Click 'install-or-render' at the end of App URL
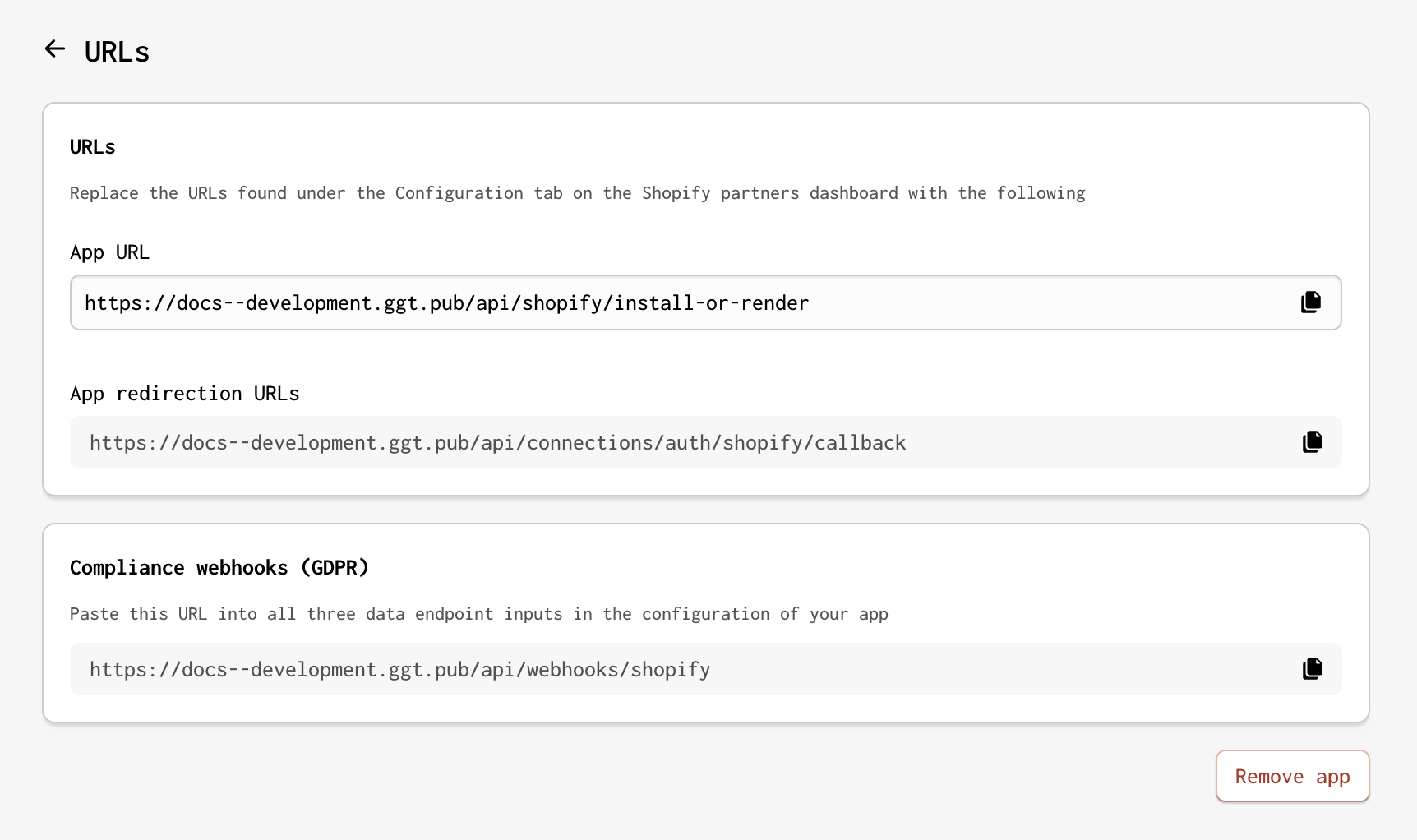Viewport: 1417px width, 840px height. pyautogui.click(x=711, y=303)
